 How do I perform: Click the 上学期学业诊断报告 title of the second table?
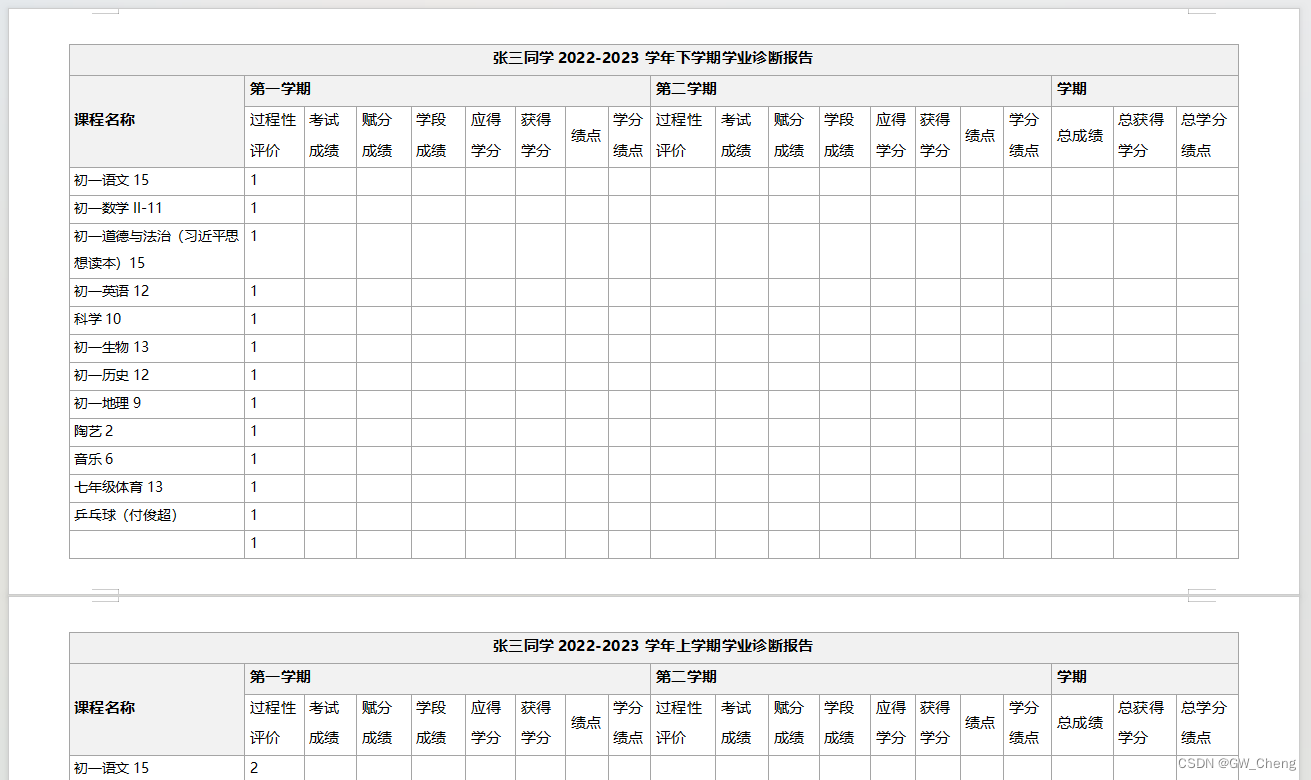653,646
